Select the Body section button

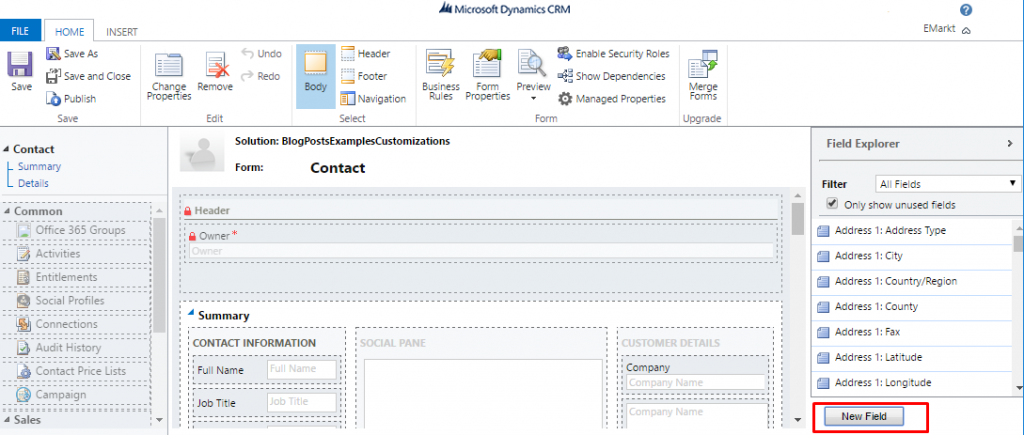[x=315, y=76]
